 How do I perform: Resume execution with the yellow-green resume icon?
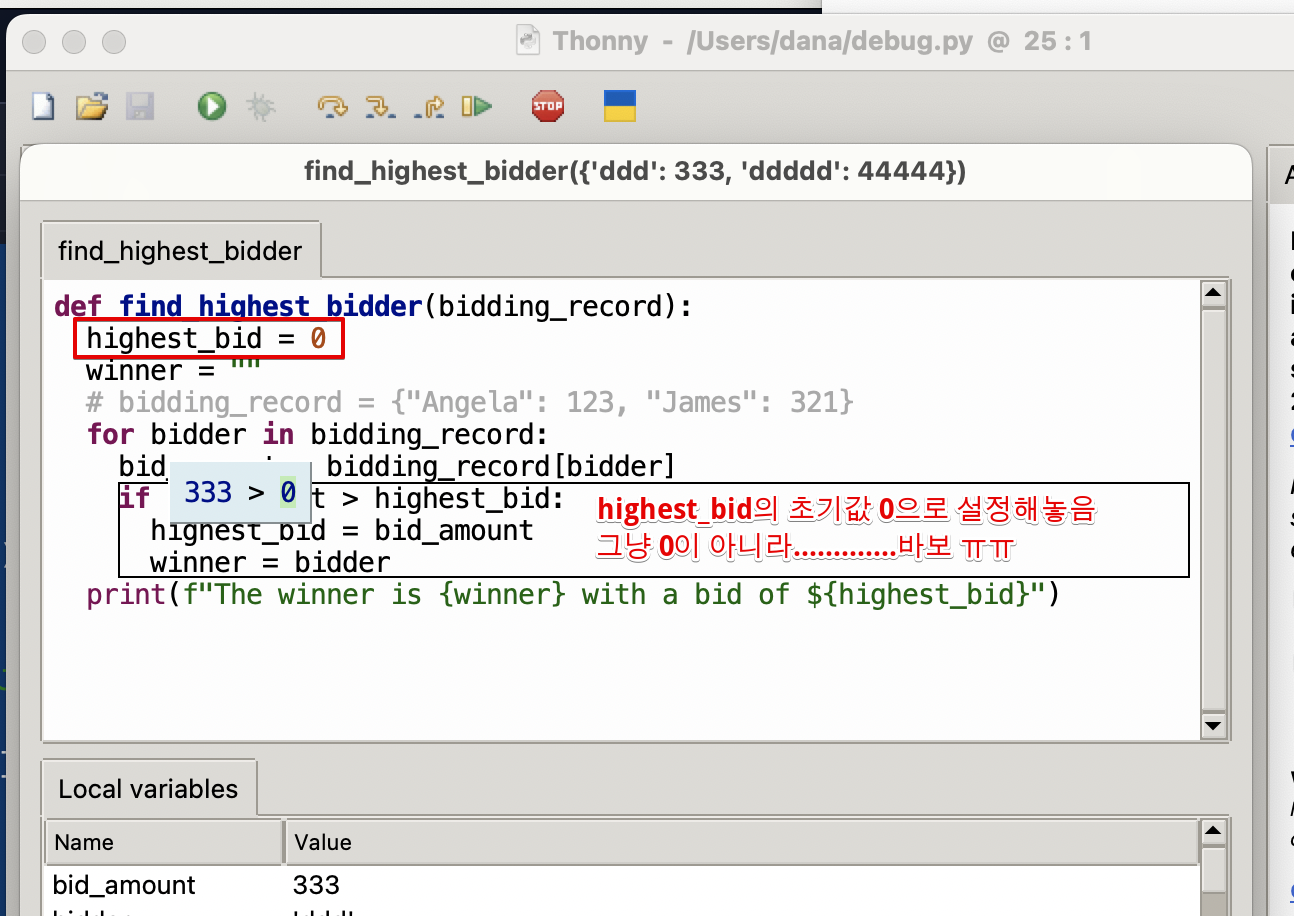(476, 106)
